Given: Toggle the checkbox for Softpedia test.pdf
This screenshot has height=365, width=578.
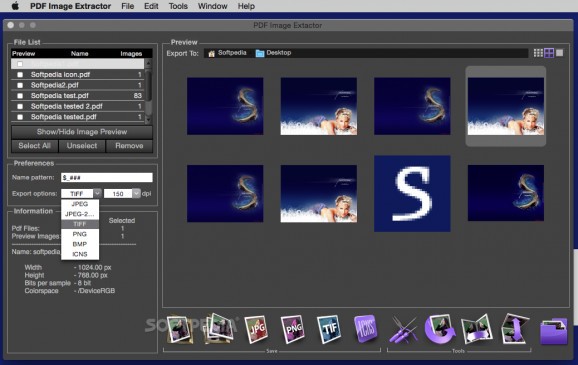Looking at the screenshot, I should pyautogui.click(x=20, y=96).
